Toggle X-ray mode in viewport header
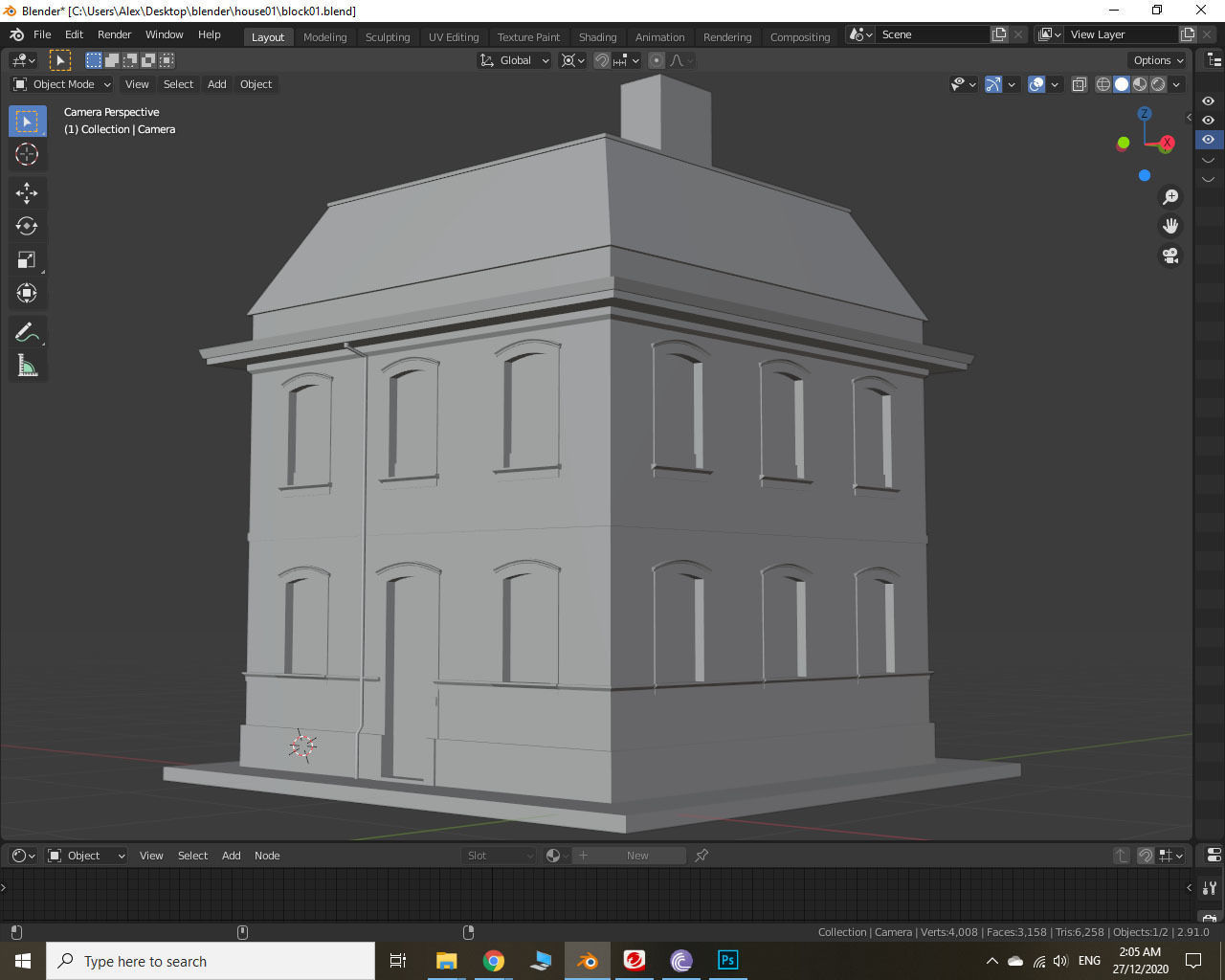 pos(1080,84)
